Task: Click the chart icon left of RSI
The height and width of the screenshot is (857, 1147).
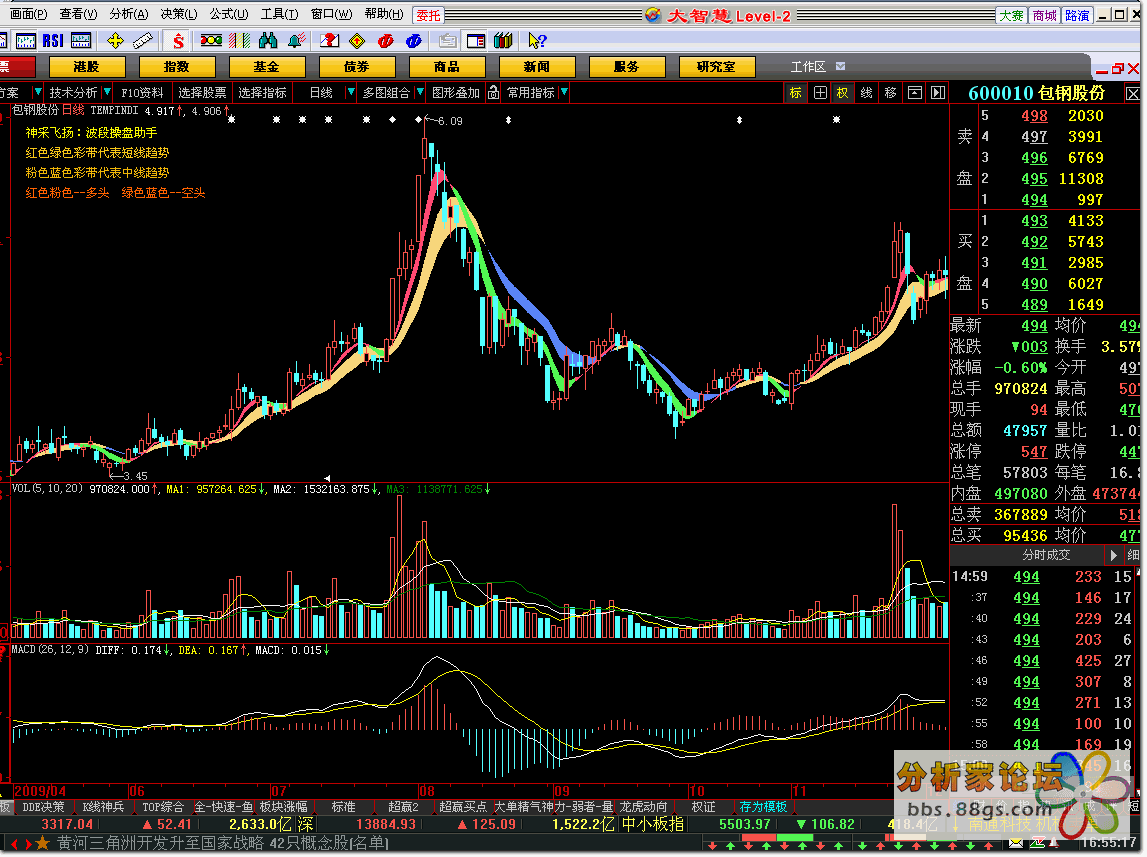Action: point(26,41)
